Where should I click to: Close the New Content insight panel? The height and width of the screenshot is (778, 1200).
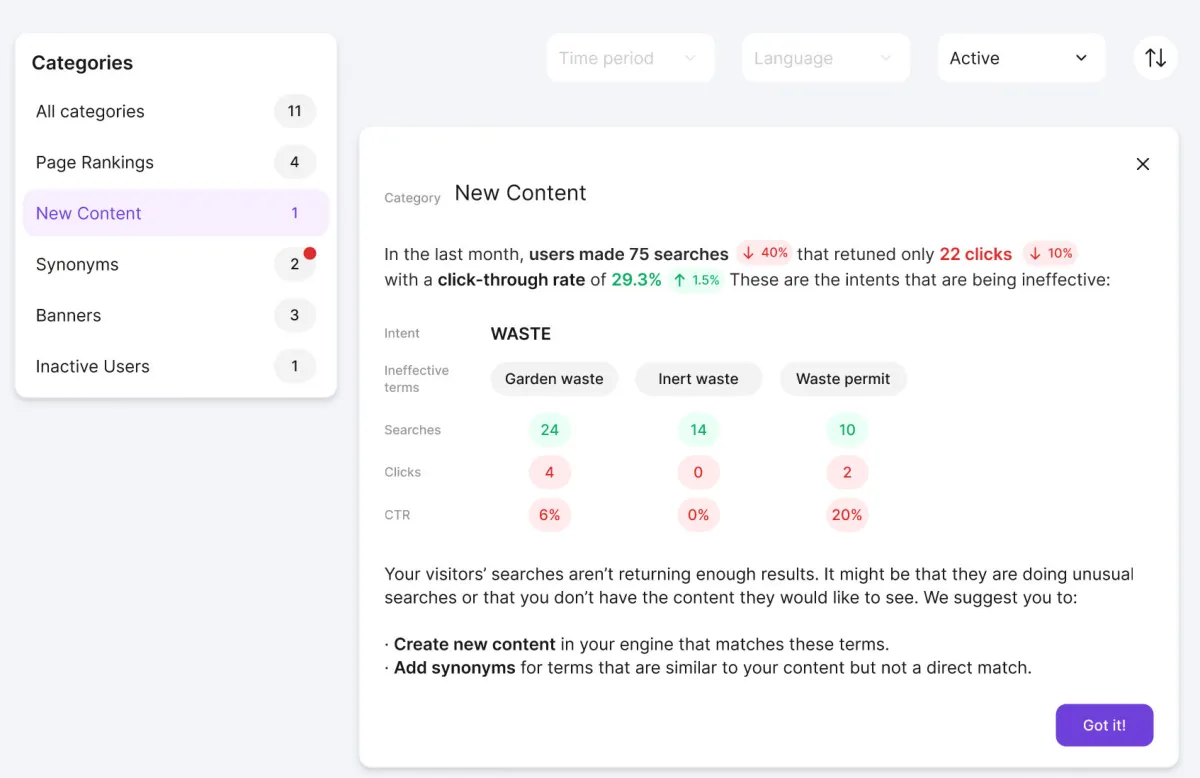pyautogui.click(x=1143, y=164)
